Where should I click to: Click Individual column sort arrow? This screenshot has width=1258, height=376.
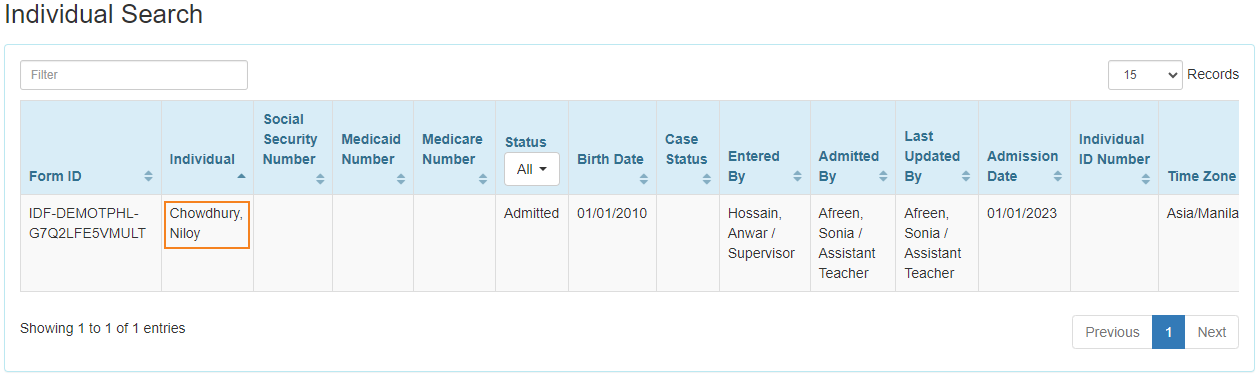click(241, 176)
